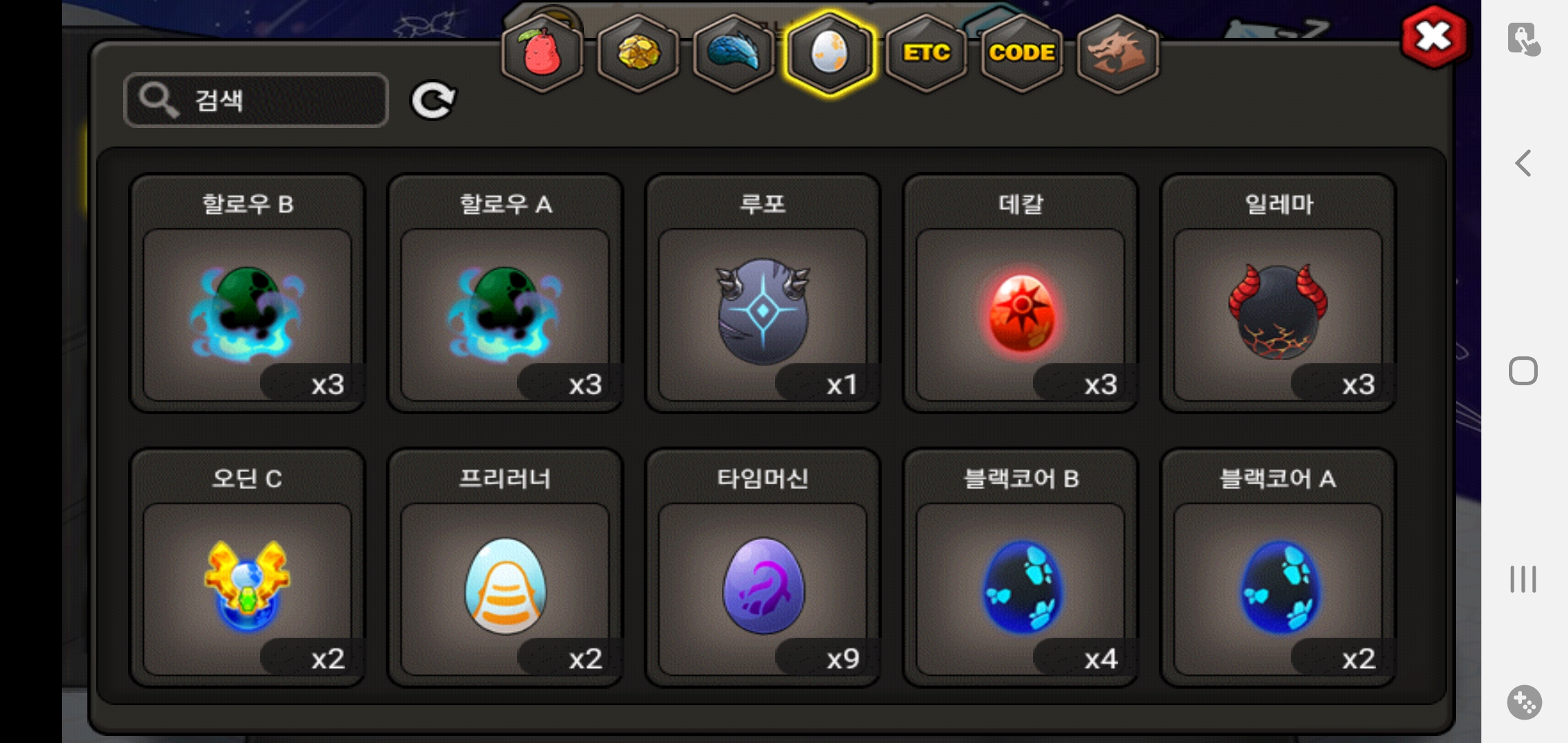Select the 루포 horned egg

(763, 293)
